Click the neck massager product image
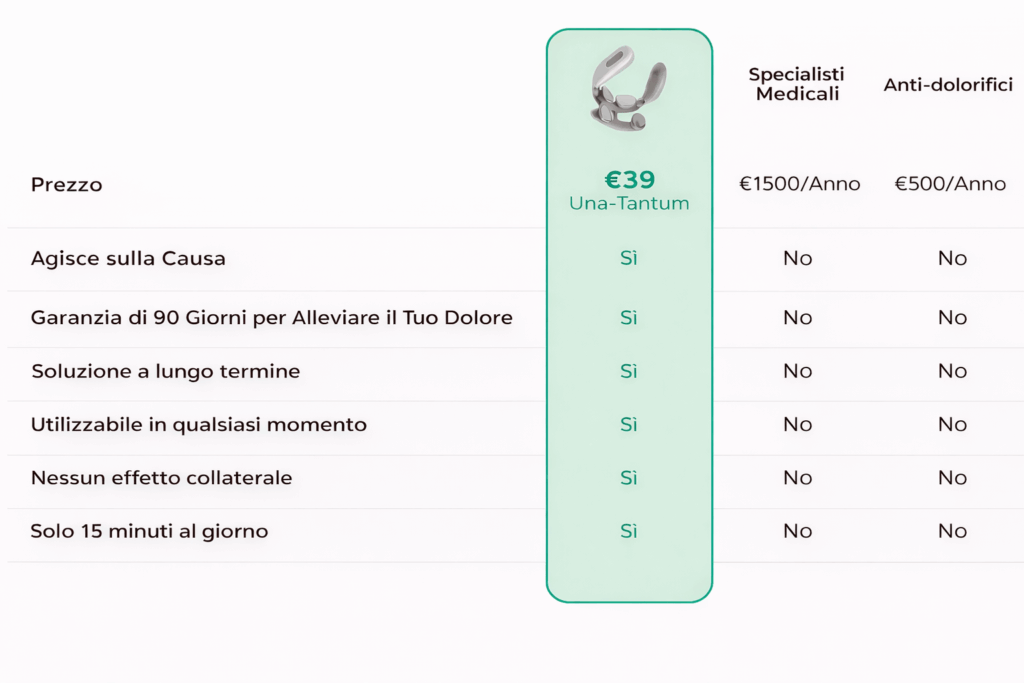1024x683 pixels. coord(628,88)
